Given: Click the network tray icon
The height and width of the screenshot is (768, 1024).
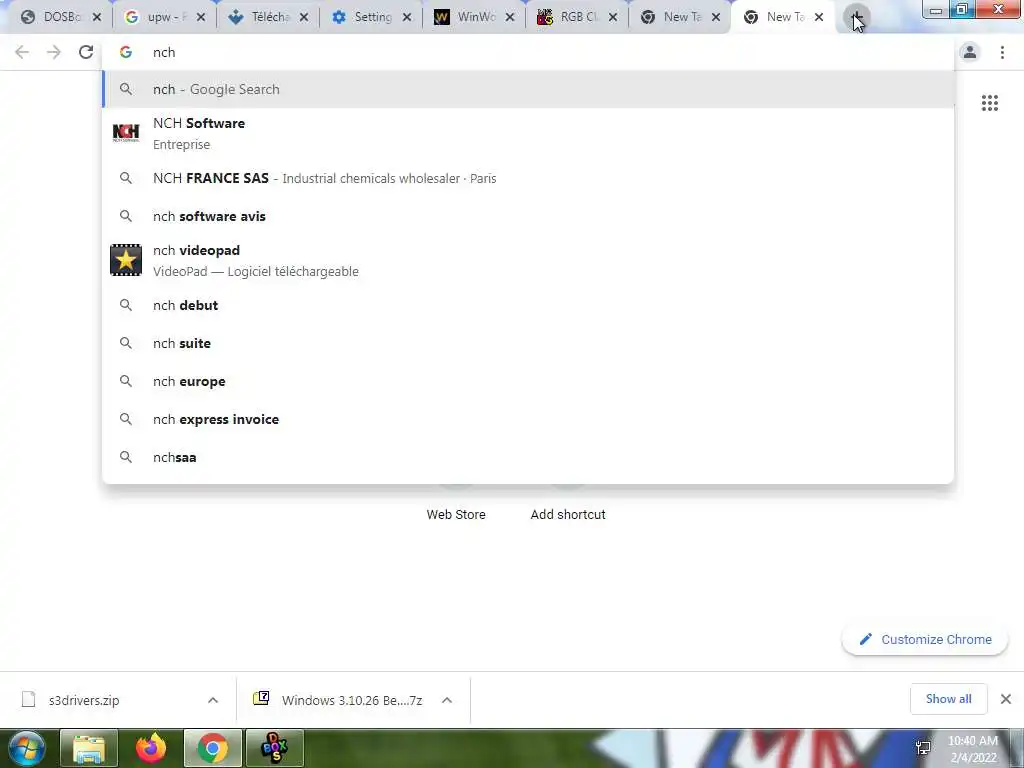Looking at the screenshot, I should (x=923, y=748).
